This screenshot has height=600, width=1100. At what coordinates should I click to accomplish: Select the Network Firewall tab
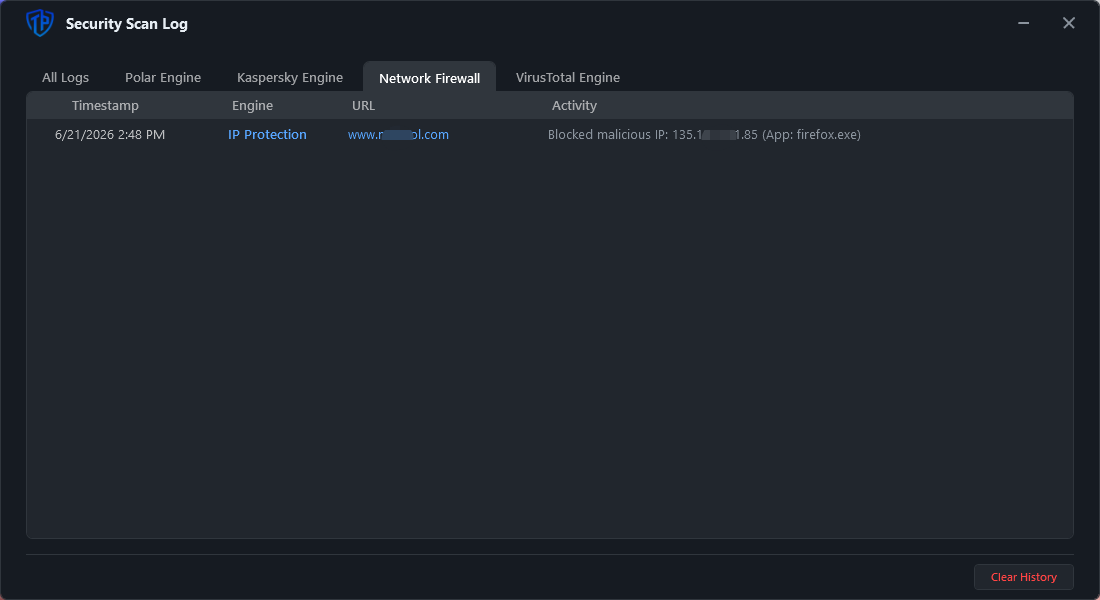[x=429, y=77]
